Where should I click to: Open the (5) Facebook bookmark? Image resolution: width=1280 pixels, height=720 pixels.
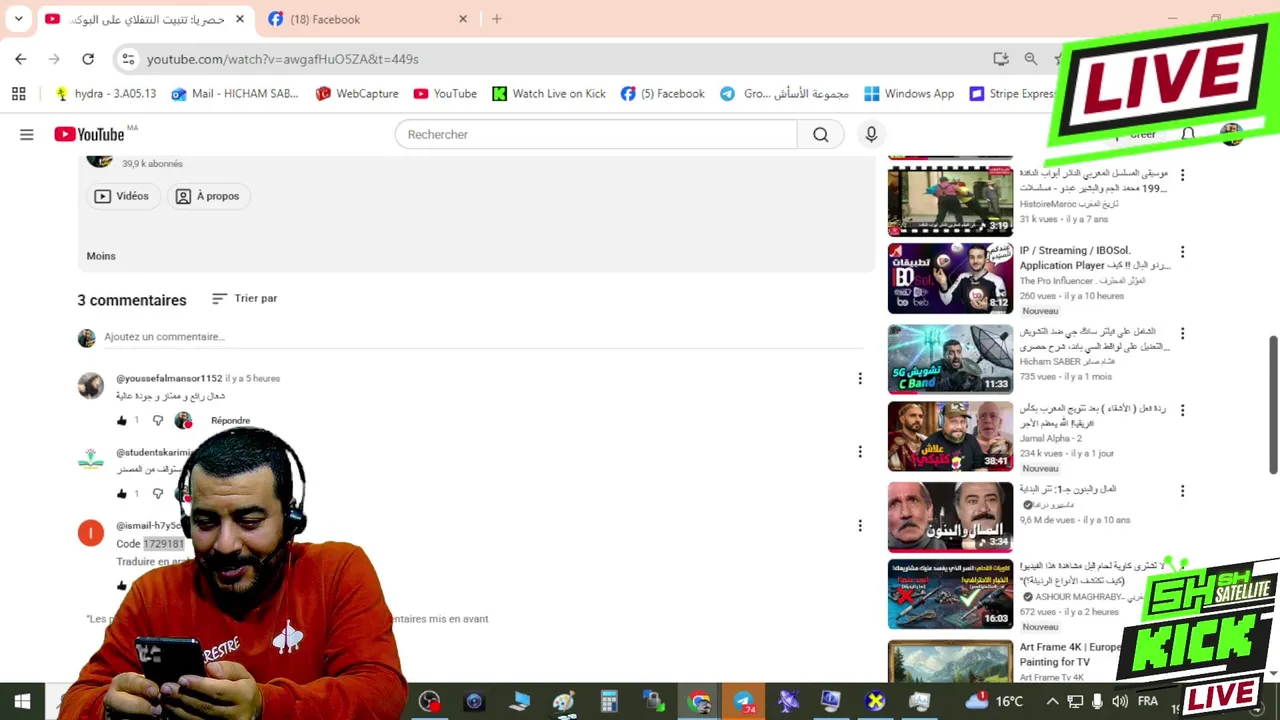point(662,93)
